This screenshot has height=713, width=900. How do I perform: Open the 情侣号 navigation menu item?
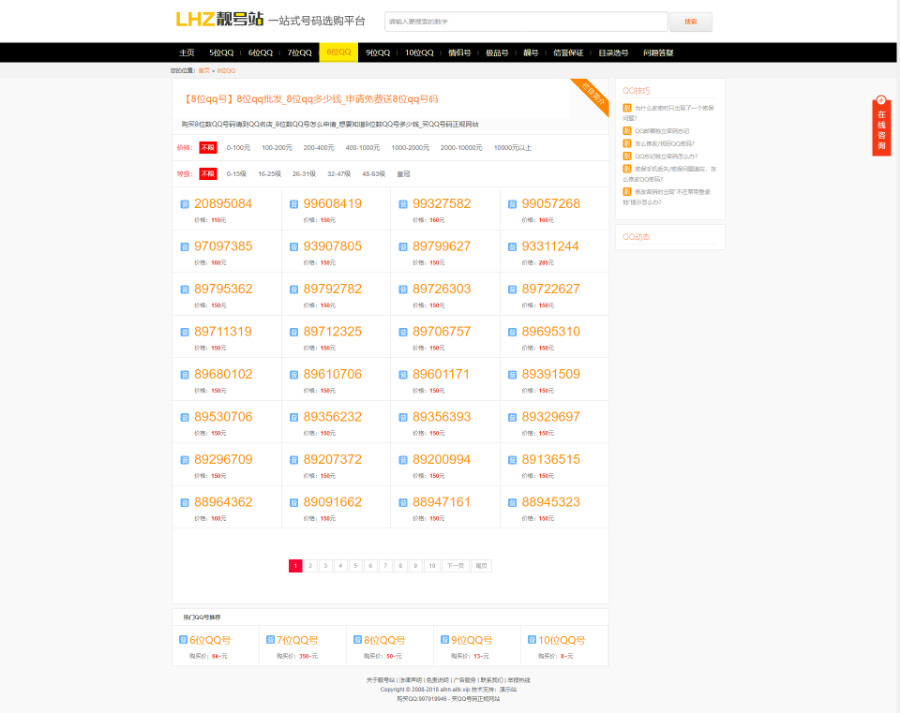(x=459, y=52)
